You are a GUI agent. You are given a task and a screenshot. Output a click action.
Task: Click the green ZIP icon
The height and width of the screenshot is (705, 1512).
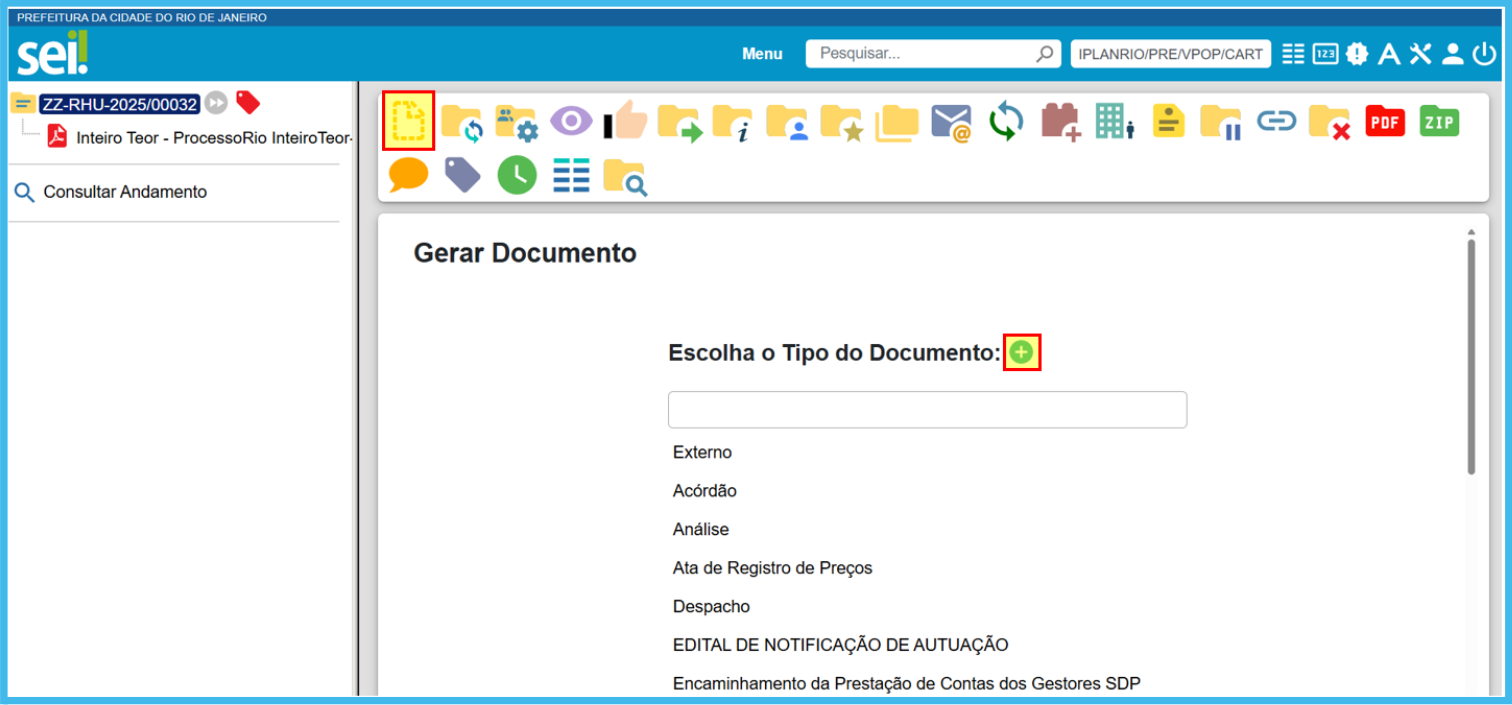coord(1439,122)
